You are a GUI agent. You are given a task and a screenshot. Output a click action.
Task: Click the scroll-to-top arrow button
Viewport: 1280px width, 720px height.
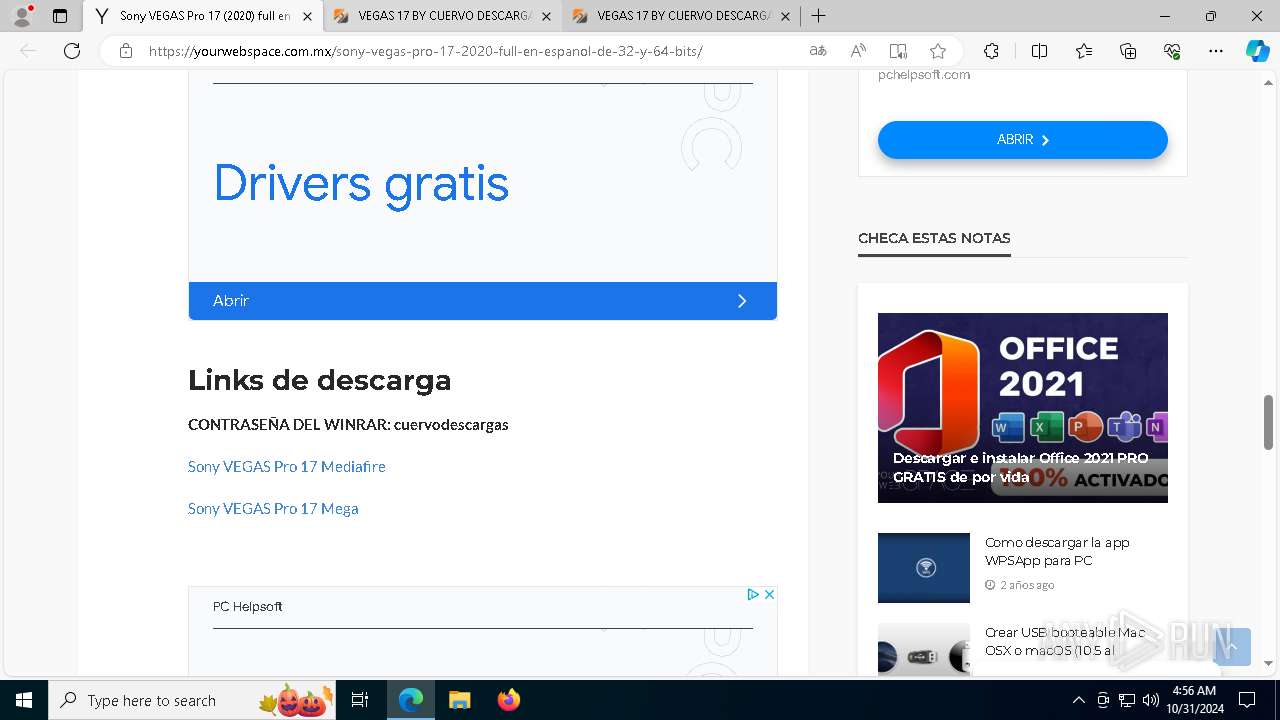pyautogui.click(x=1232, y=647)
